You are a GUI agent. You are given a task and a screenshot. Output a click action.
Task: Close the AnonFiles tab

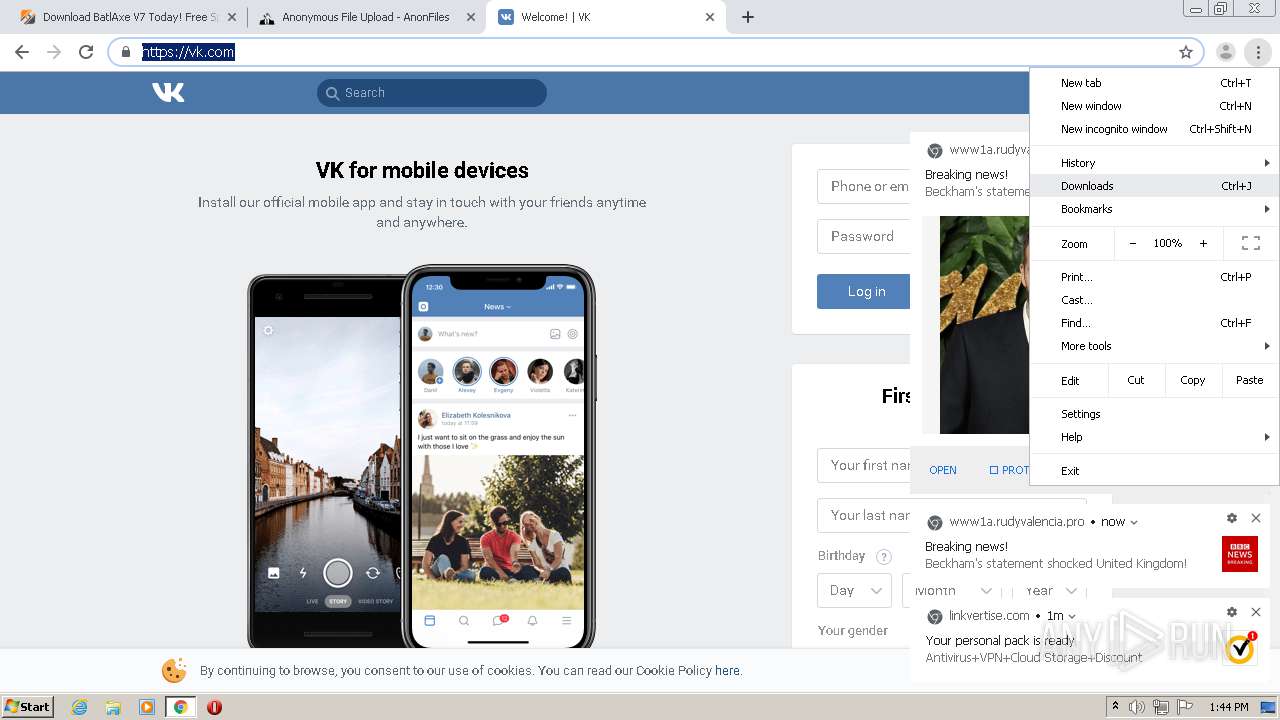pos(472,17)
